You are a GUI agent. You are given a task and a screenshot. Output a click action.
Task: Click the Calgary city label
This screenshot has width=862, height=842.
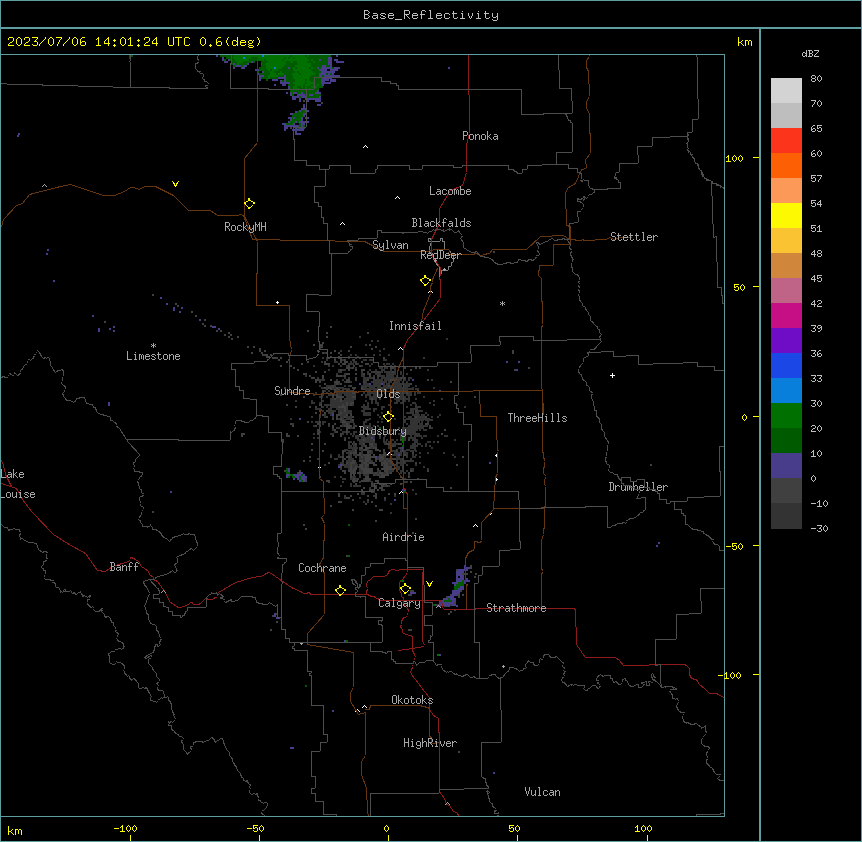[x=399, y=603]
